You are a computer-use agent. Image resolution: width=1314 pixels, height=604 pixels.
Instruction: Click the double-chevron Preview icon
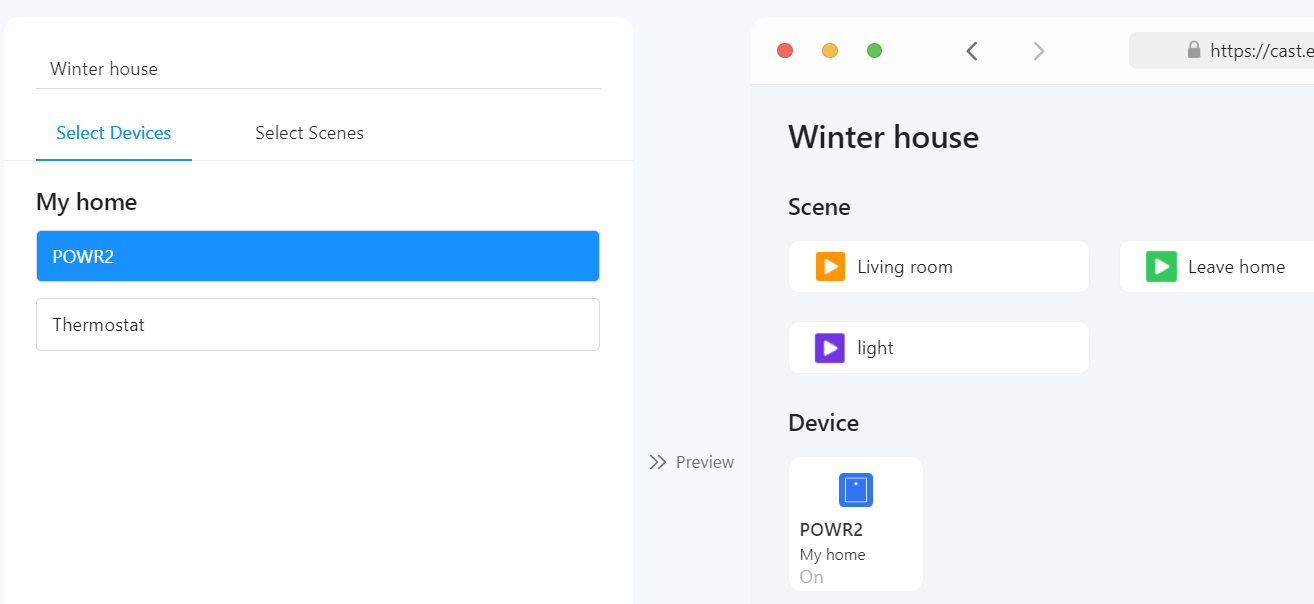(657, 462)
